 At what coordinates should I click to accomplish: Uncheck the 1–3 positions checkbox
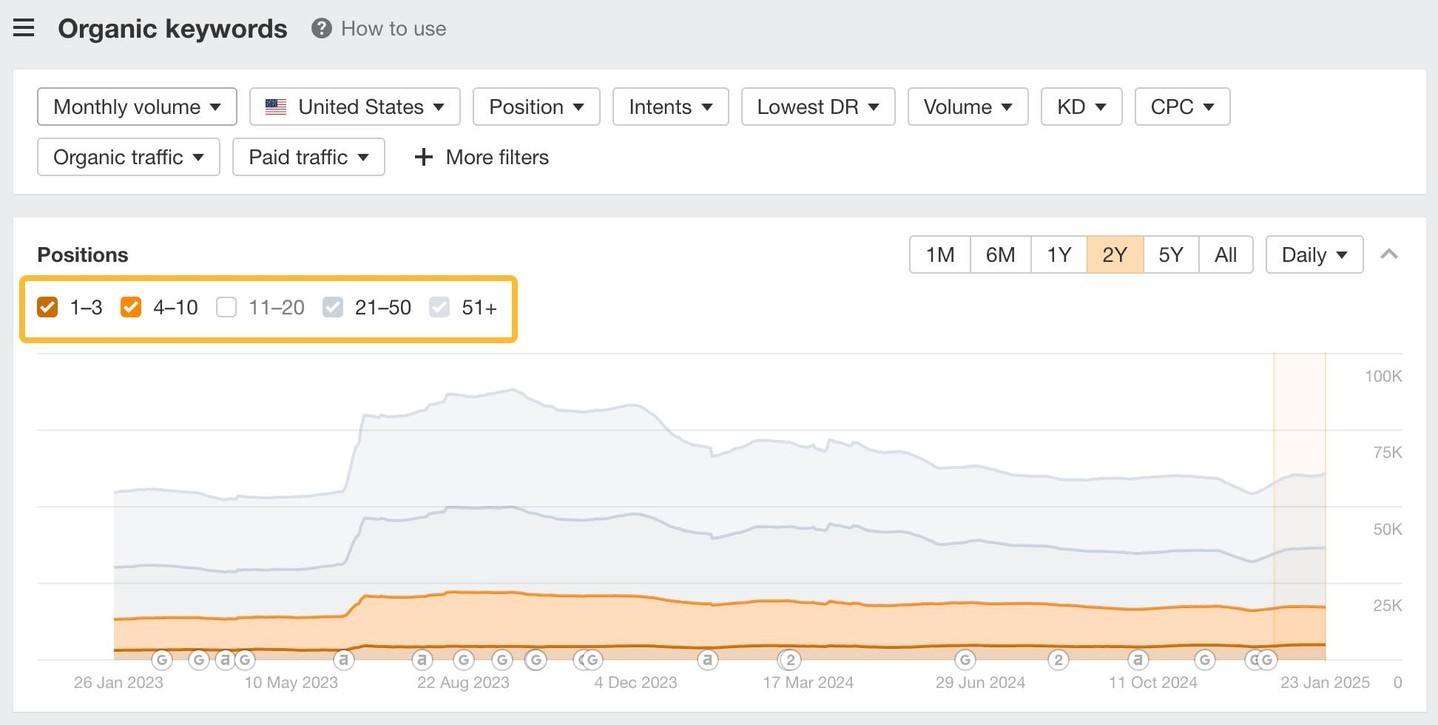coord(48,307)
